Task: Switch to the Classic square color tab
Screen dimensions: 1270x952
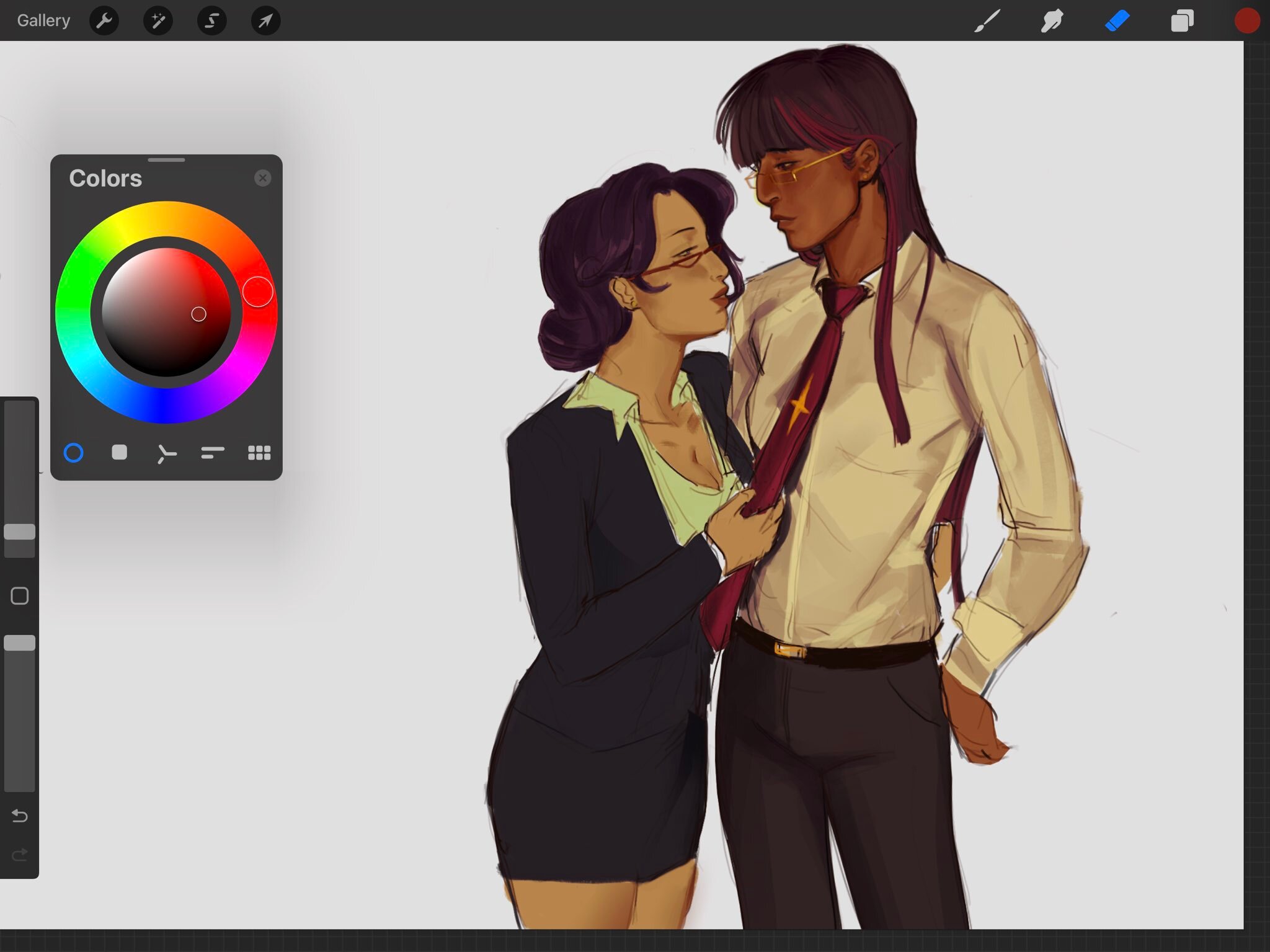Action: 120,453
